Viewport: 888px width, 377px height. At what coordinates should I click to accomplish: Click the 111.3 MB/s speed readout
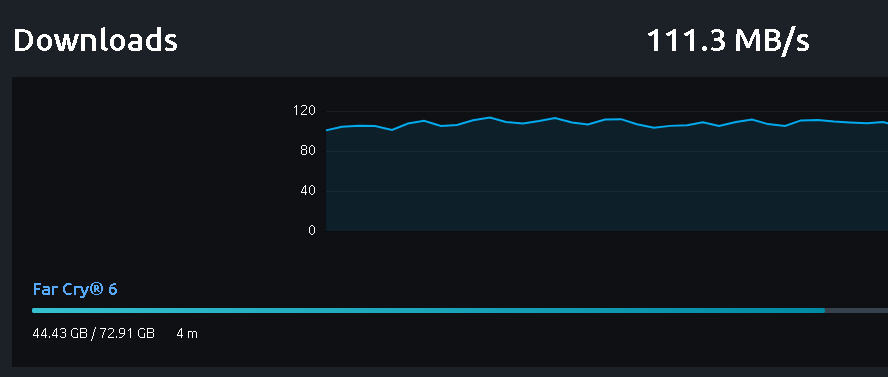(728, 41)
